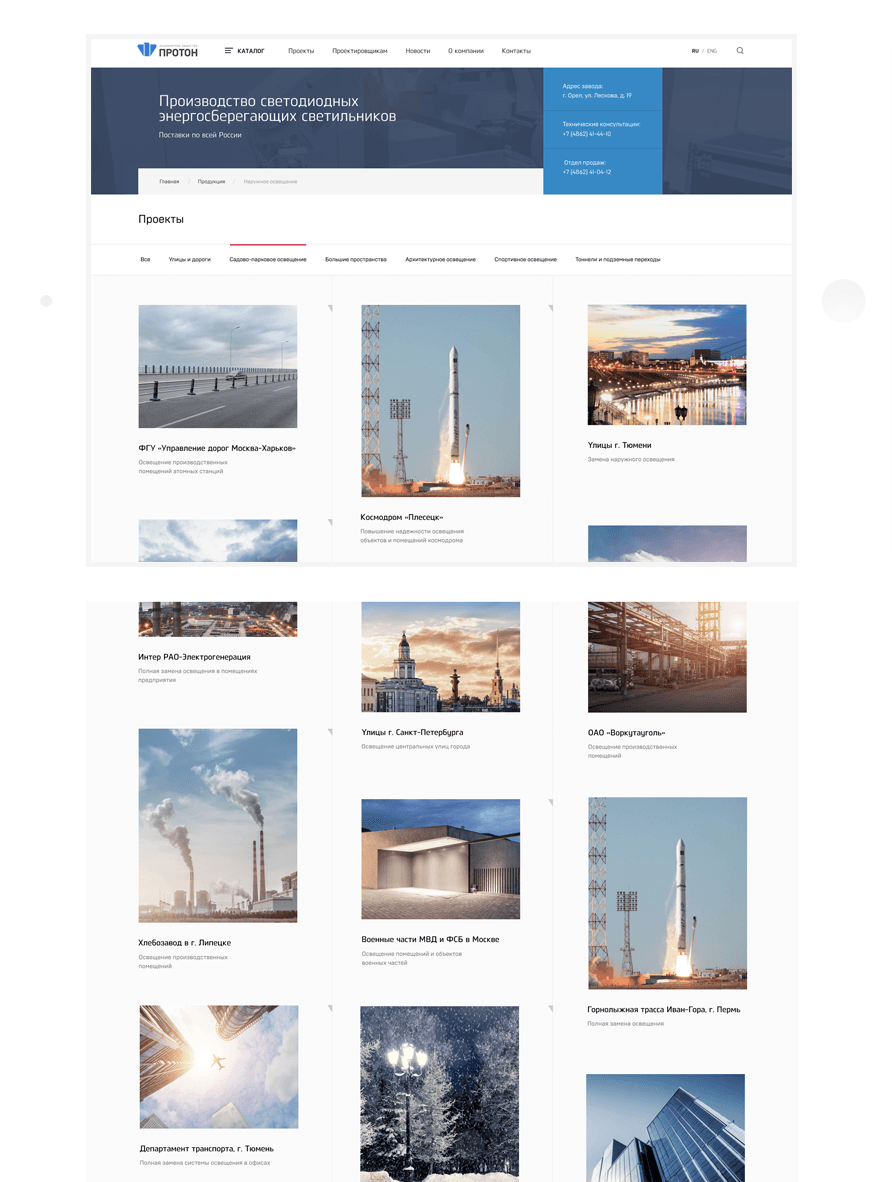The height and width of the screenshot is (1182, 892).
Task: Open the Контакты page
Action: pyautogui.click(x=516, y=51)
